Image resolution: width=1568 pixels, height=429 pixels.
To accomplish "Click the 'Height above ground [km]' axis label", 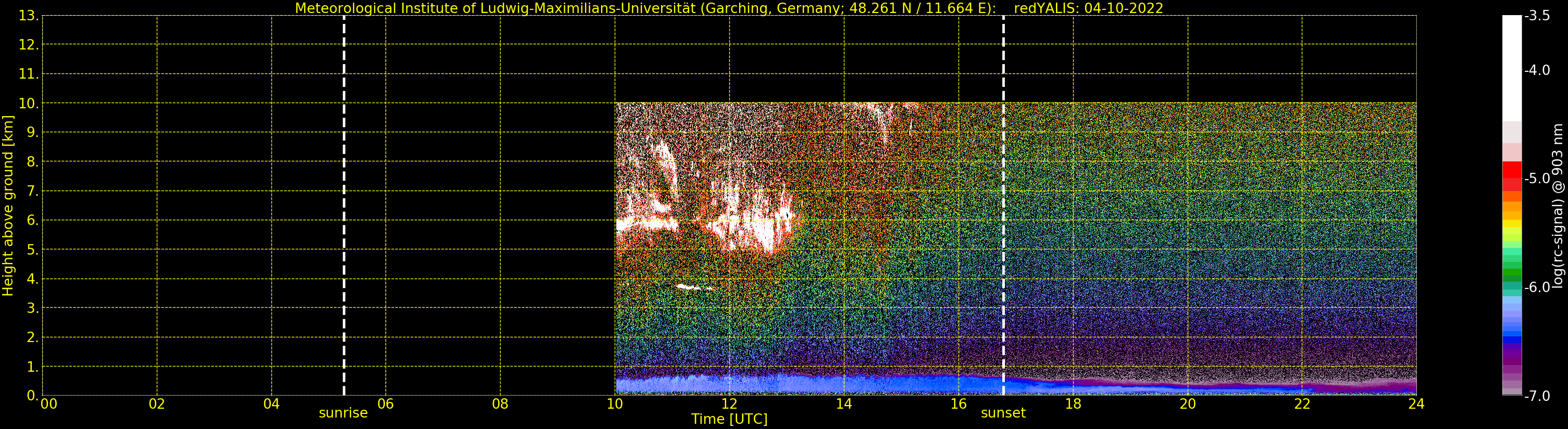I will 8,206.
